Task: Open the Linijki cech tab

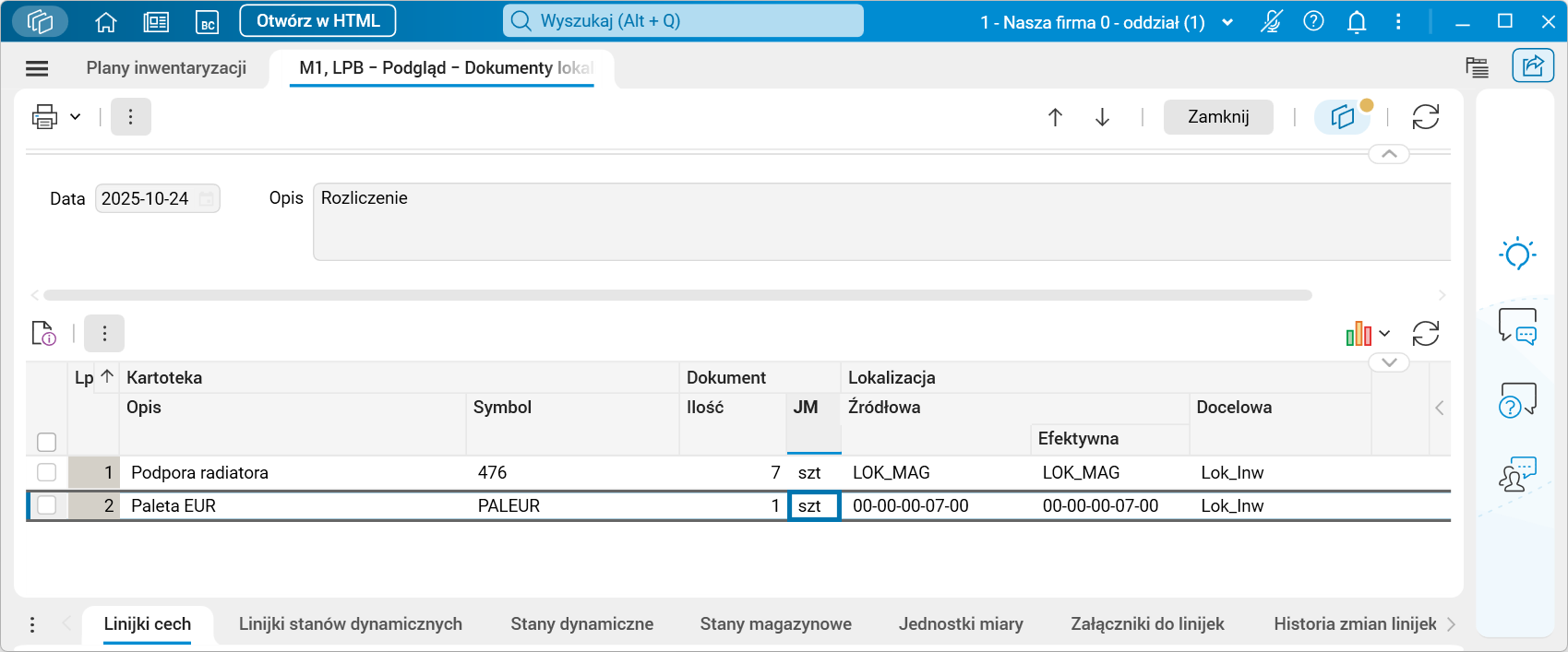Action: (148, 624)
